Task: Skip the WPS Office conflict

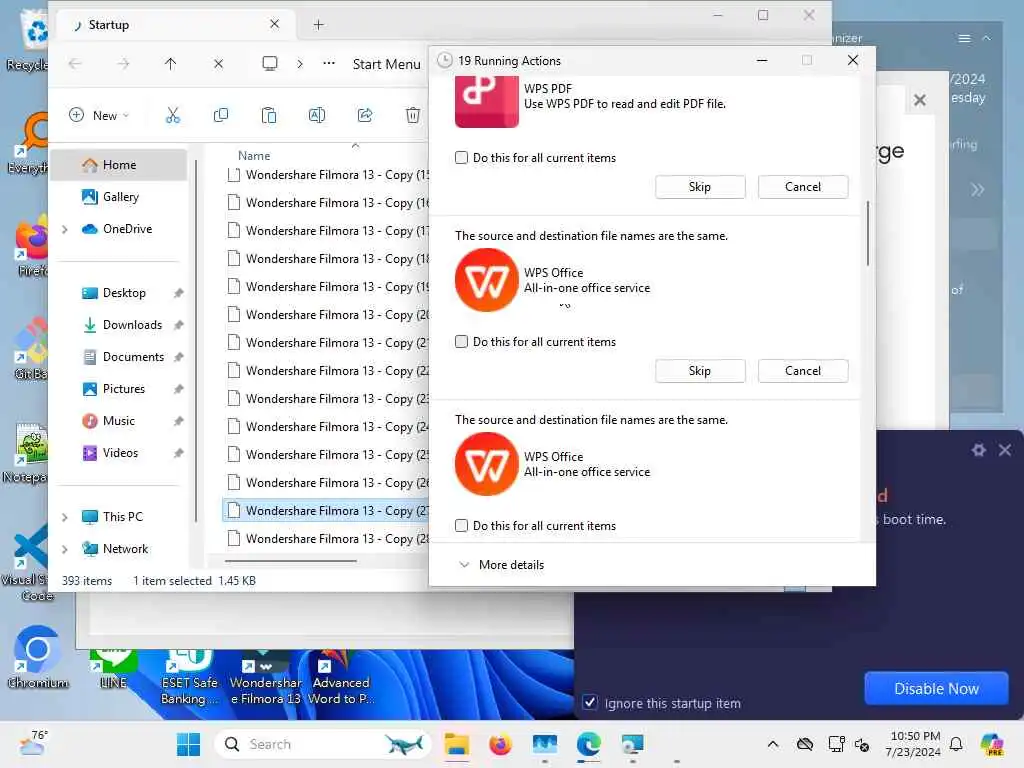Action: click(699, 371)
